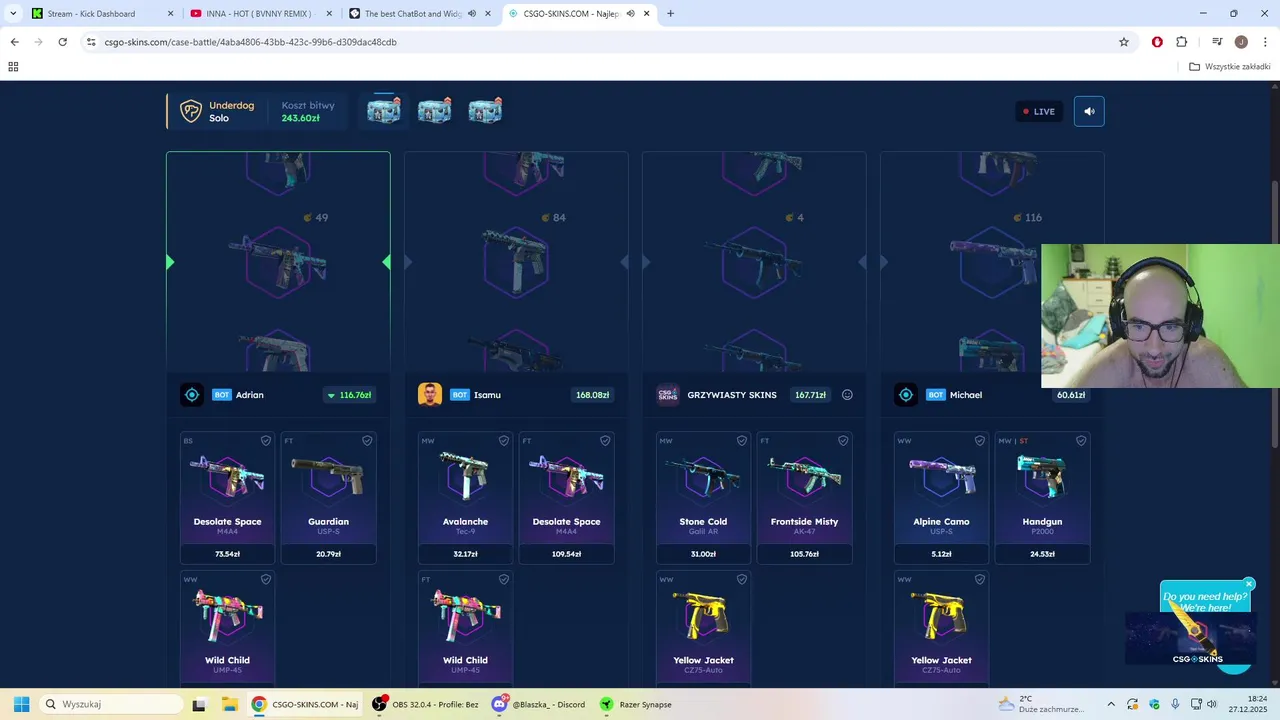Open OBS 32.0.4 from the taskbar

pyautogui.click(x=424, y=704)
